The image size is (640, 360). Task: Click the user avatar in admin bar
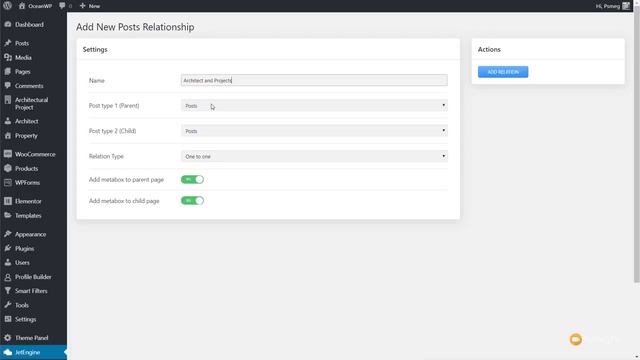(x=626, y=6)
